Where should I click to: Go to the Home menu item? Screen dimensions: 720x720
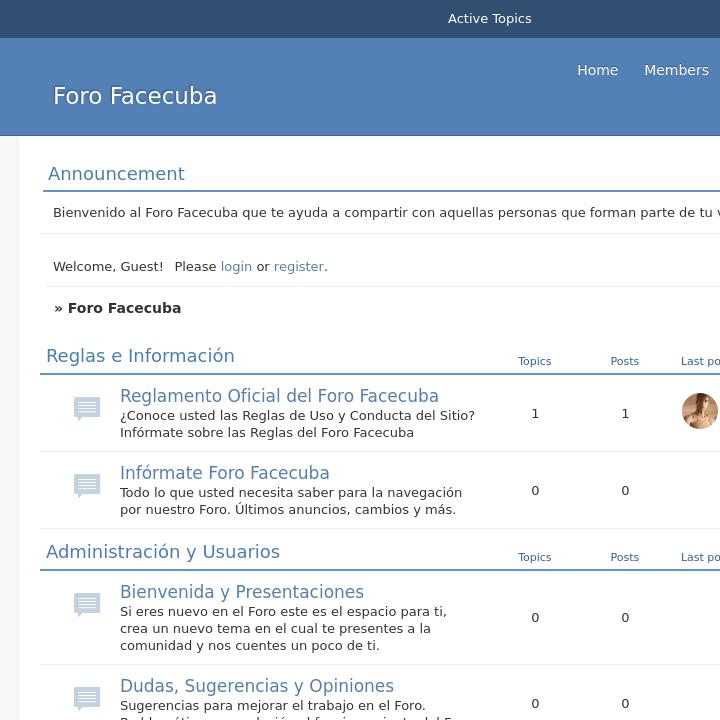597,70
